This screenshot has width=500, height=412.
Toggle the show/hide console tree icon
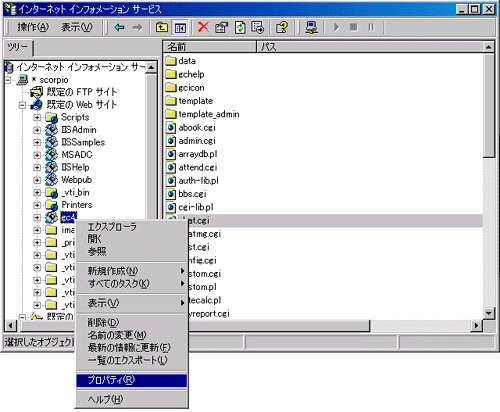[x=180, y=28]
